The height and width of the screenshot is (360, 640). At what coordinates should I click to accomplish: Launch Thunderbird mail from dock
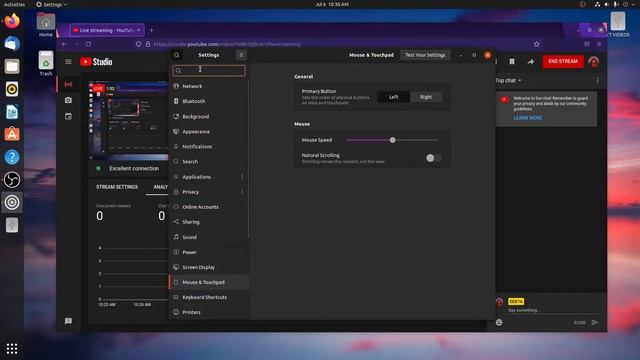click(x=12, y=43)
